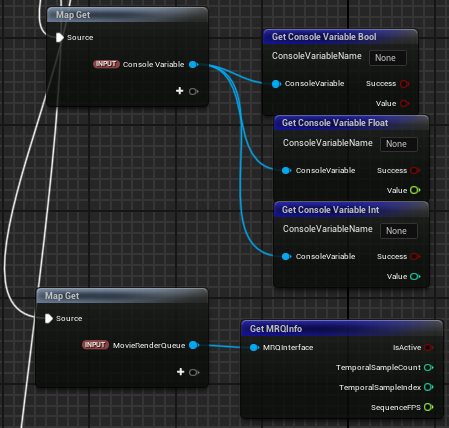Screen dimensions: 449x428
Task: Click the Success pin on Get Console Variable Float
Action: pyautogui.click(x=415, y=171)
